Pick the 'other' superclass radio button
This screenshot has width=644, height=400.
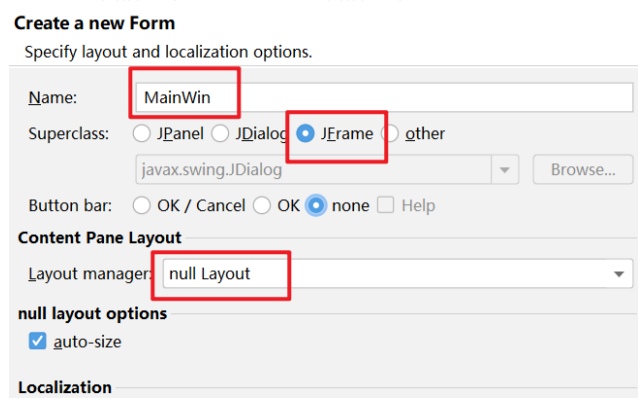coord(389,133)
